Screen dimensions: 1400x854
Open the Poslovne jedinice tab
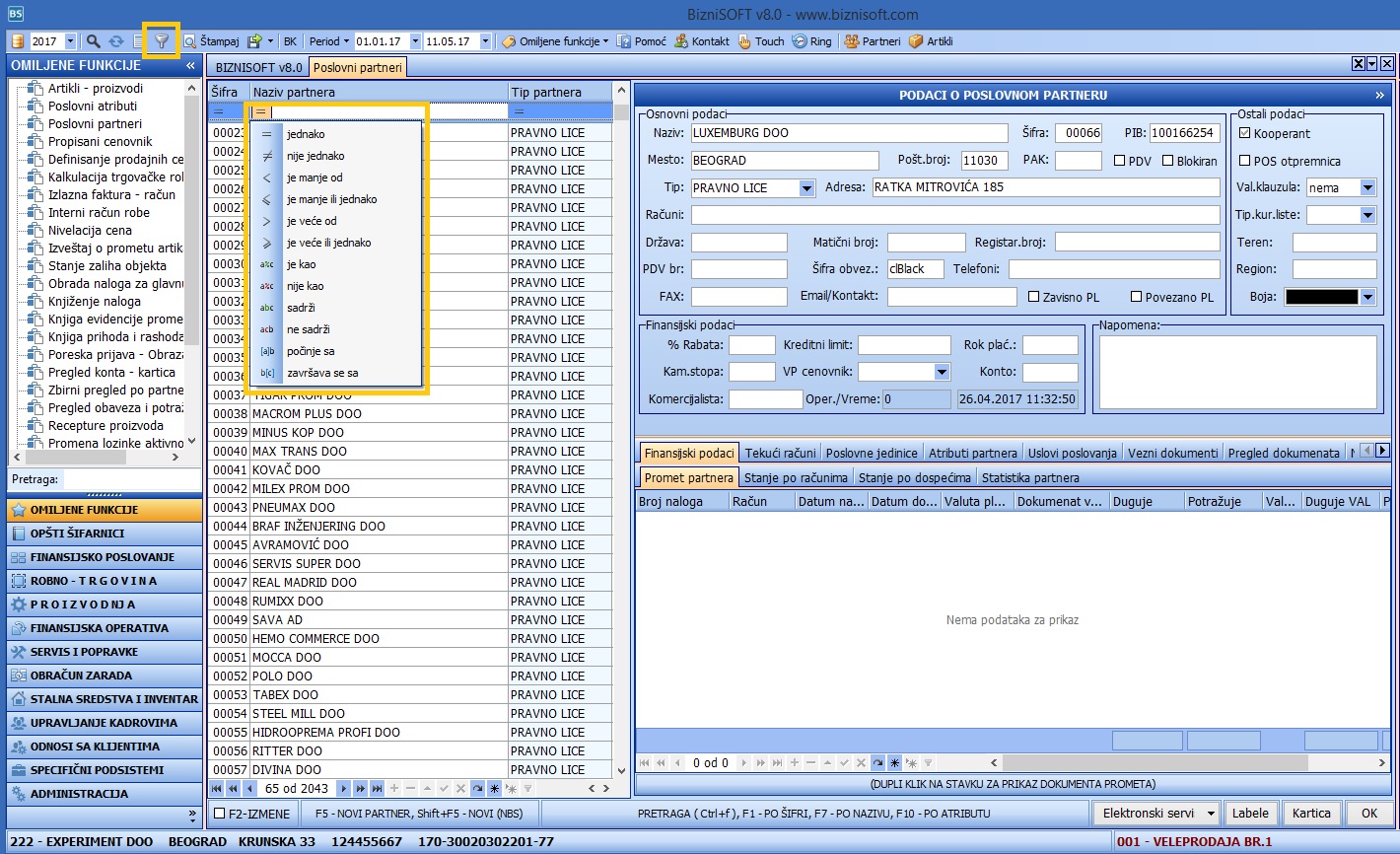pyautogui.click(x=872, y=453)
